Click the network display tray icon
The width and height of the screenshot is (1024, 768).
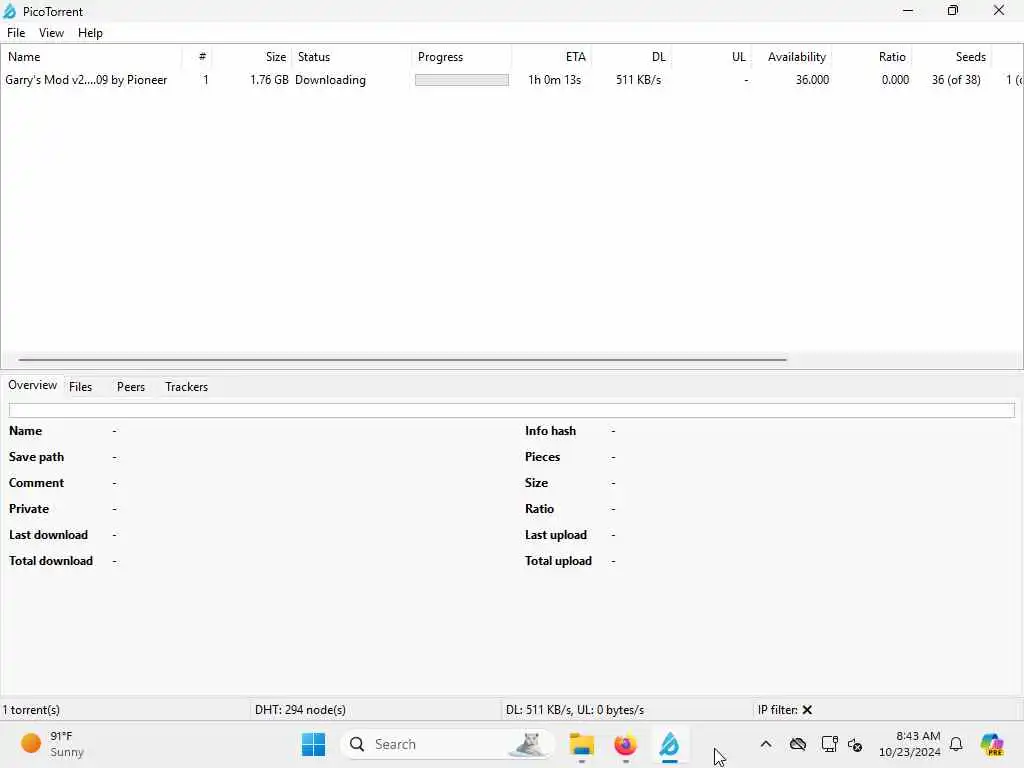(829, 744)
